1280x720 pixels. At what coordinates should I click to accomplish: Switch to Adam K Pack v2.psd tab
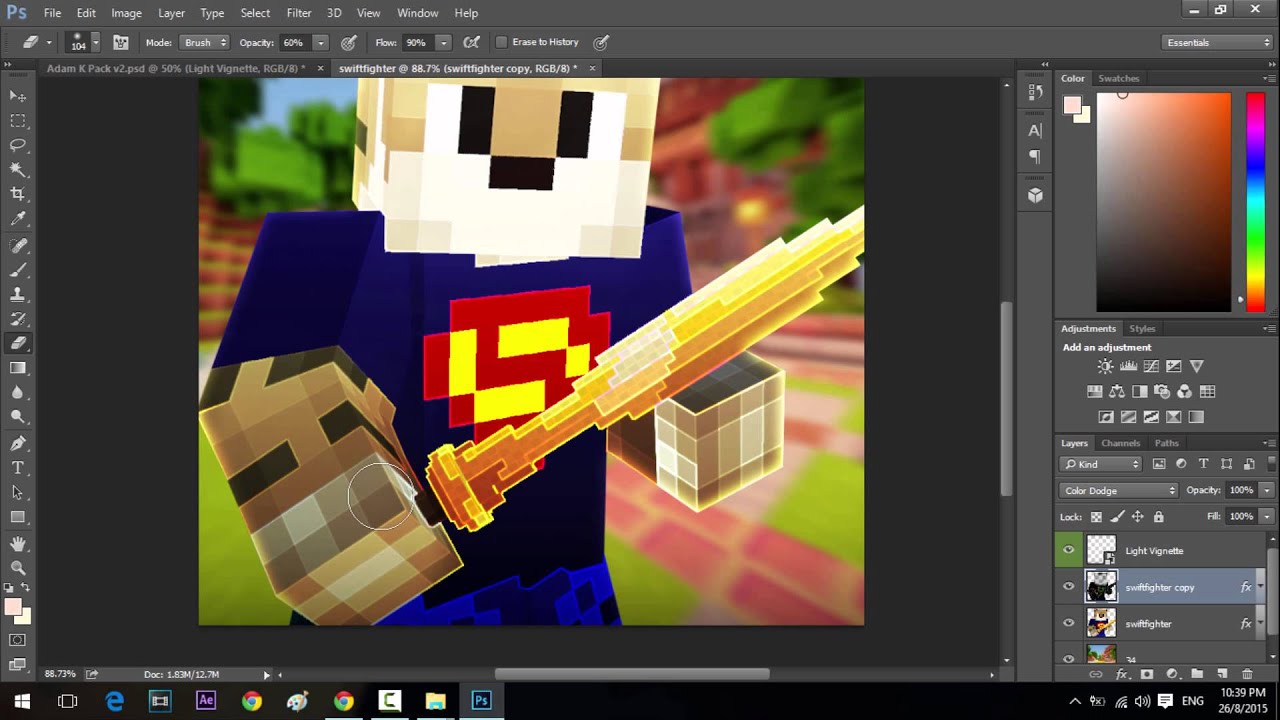[176, 68]
